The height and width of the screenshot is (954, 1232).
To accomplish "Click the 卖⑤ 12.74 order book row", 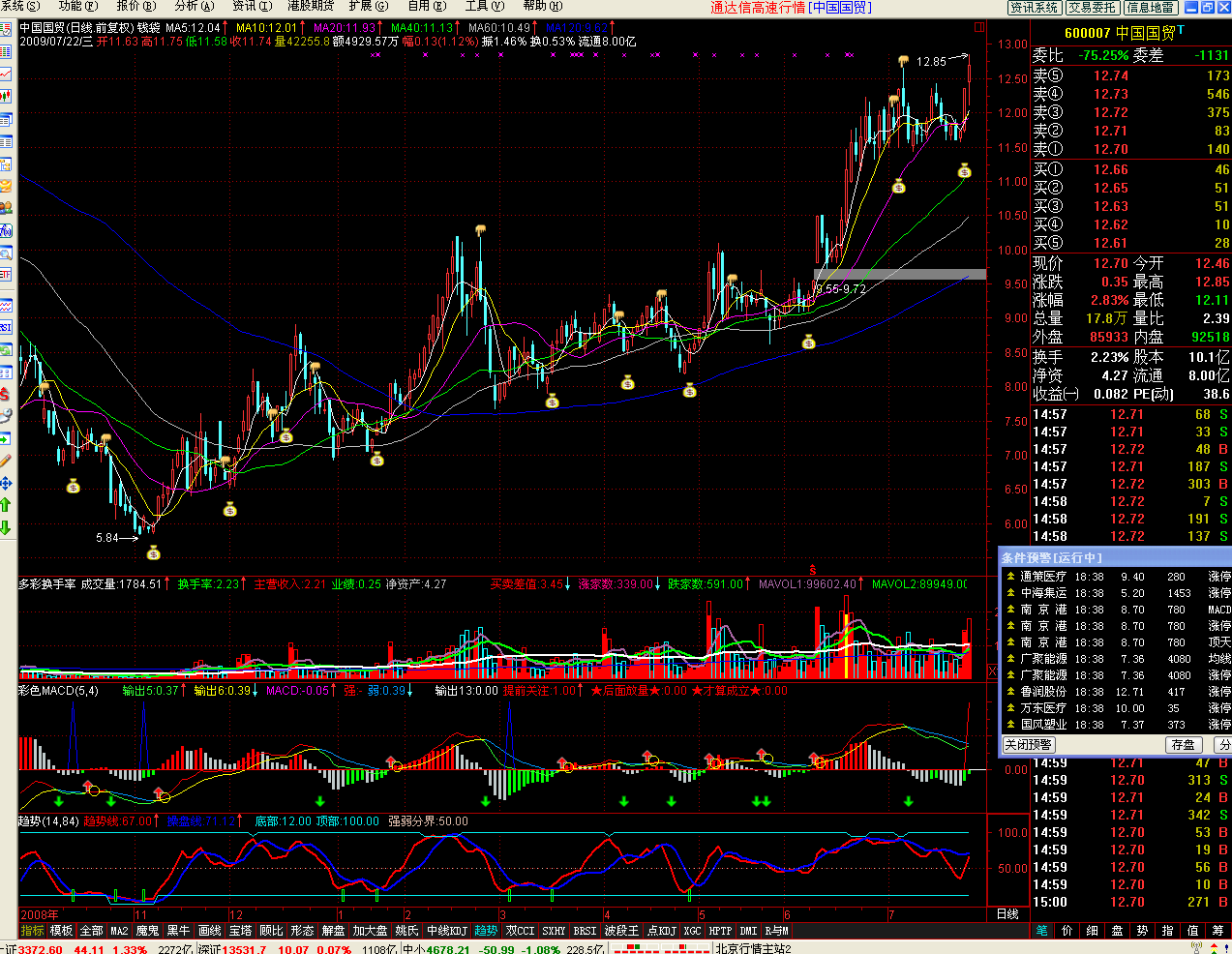I will tap(1130, 75).
